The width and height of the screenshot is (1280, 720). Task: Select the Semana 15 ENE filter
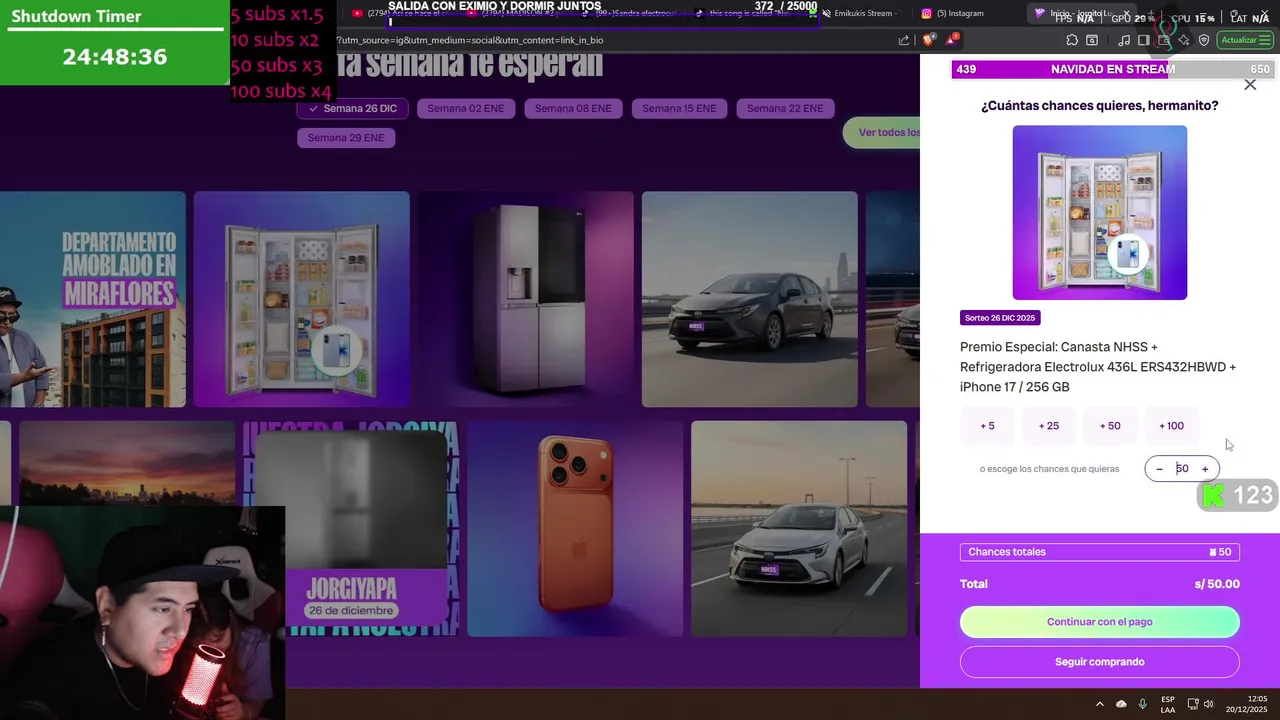(679, 108)
